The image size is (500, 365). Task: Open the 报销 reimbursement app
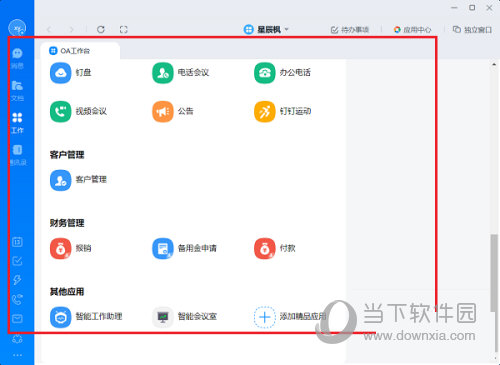(x=61, y=248)
